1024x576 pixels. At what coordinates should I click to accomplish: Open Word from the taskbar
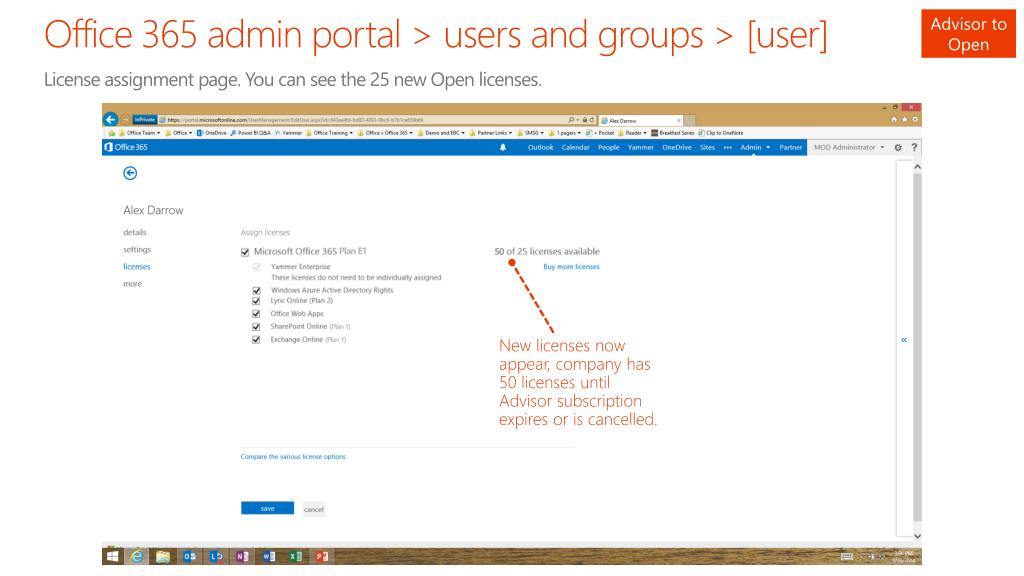click(268, 556)
